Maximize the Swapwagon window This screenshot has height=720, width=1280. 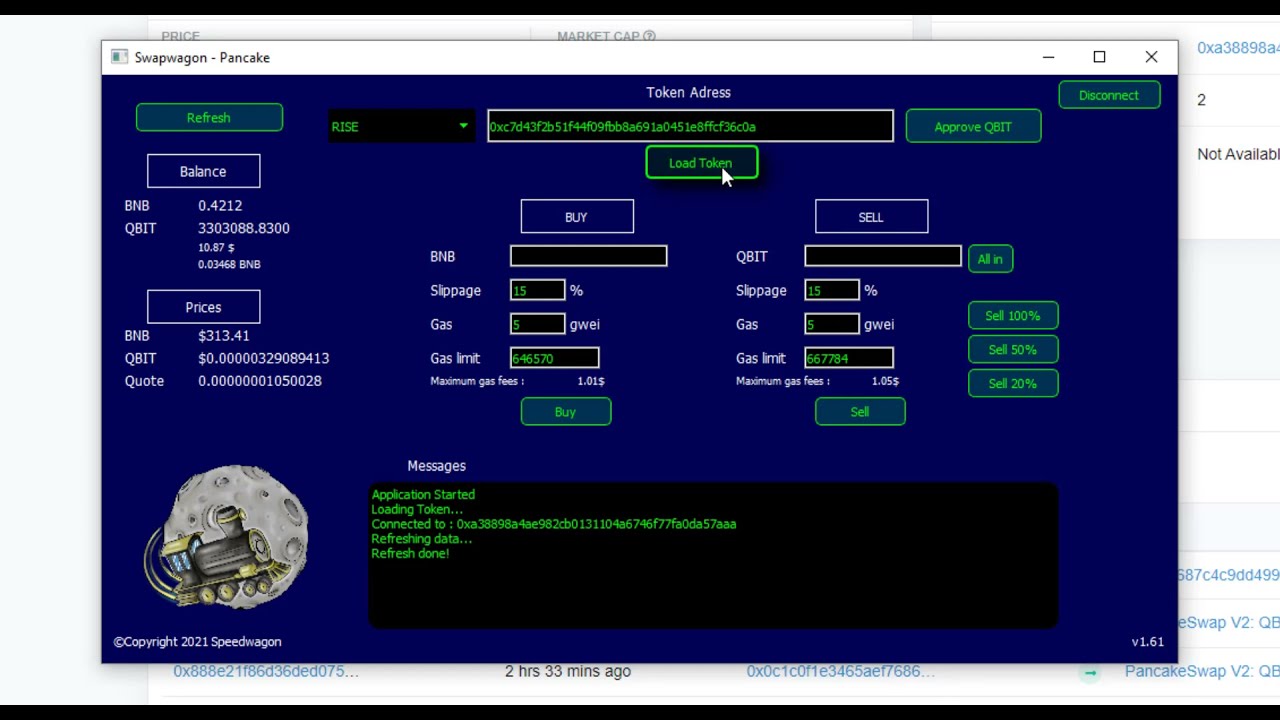tap(1099, 57)
